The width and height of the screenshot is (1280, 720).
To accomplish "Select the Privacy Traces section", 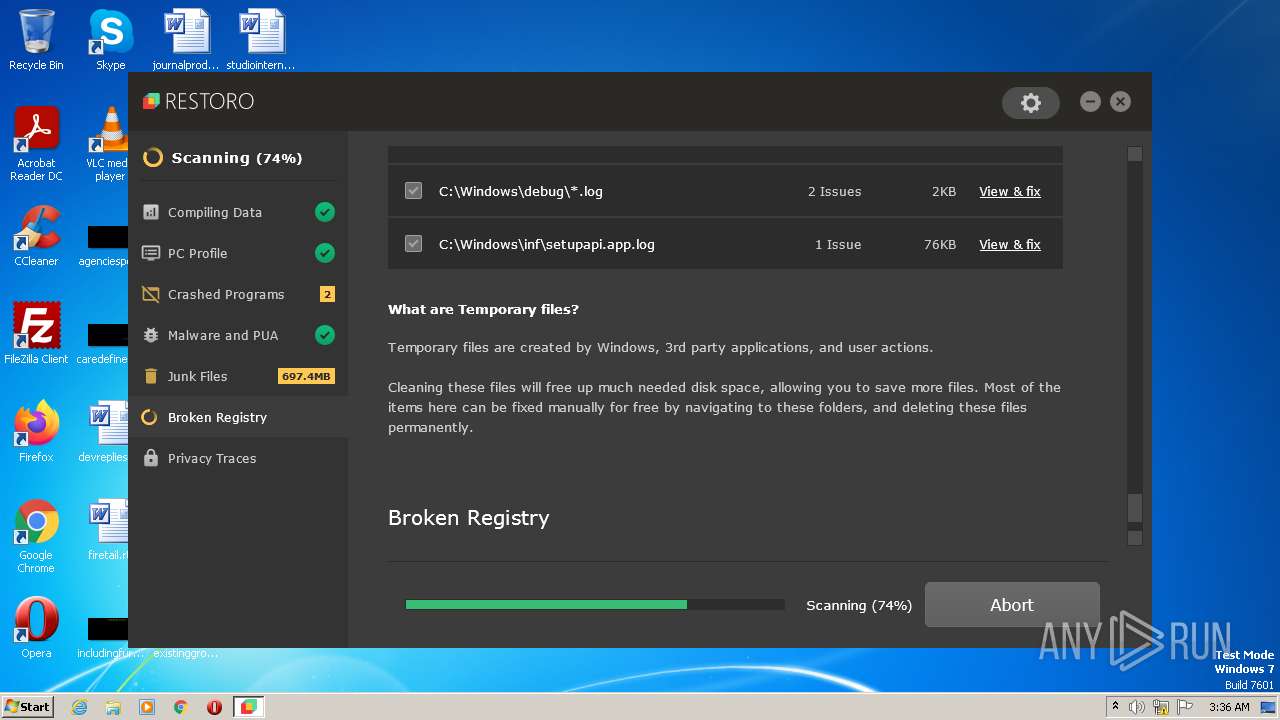I will click(x=238, y=458).
